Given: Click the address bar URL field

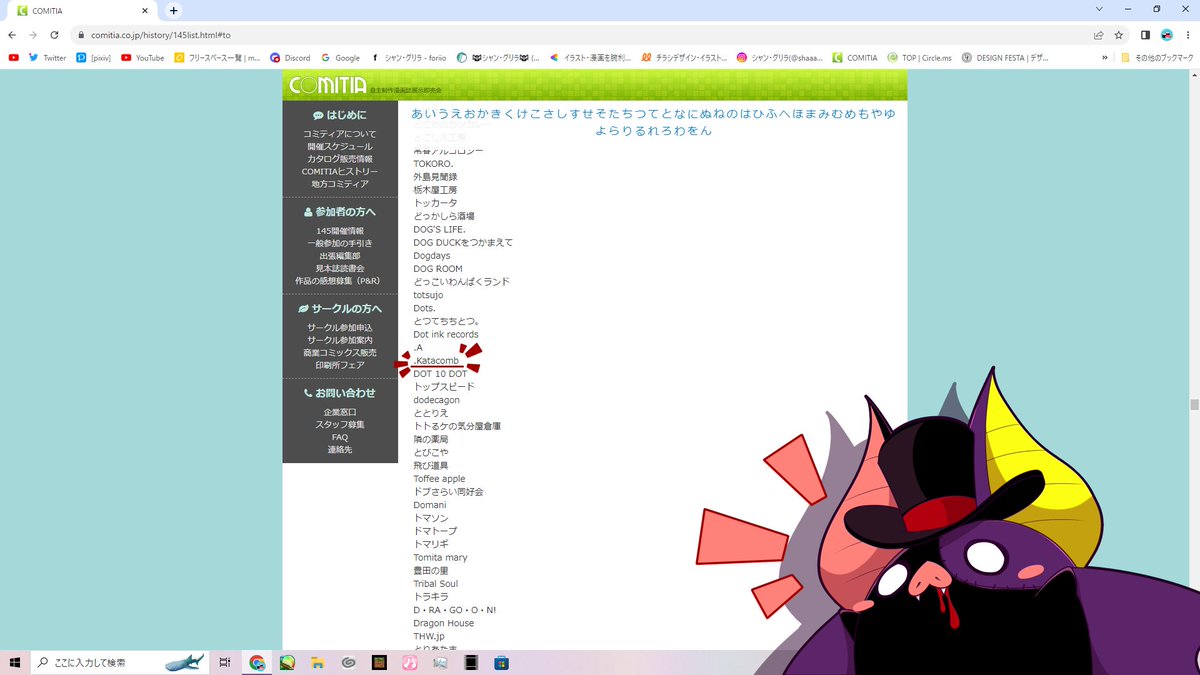Looking at the screenshot, I should (x=580, y=34).
